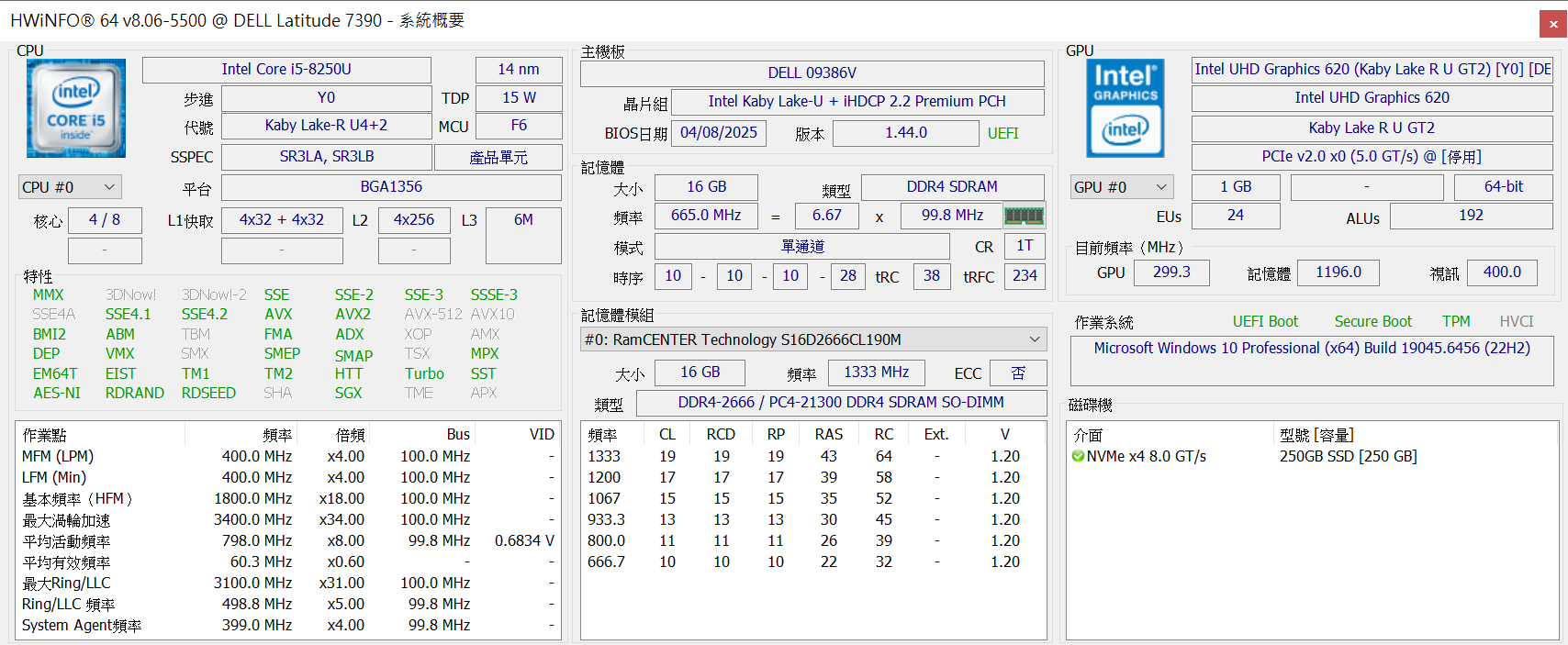Select the 最大渦輪加速 operating point row

pyautogui.click(x=288, y=520)
